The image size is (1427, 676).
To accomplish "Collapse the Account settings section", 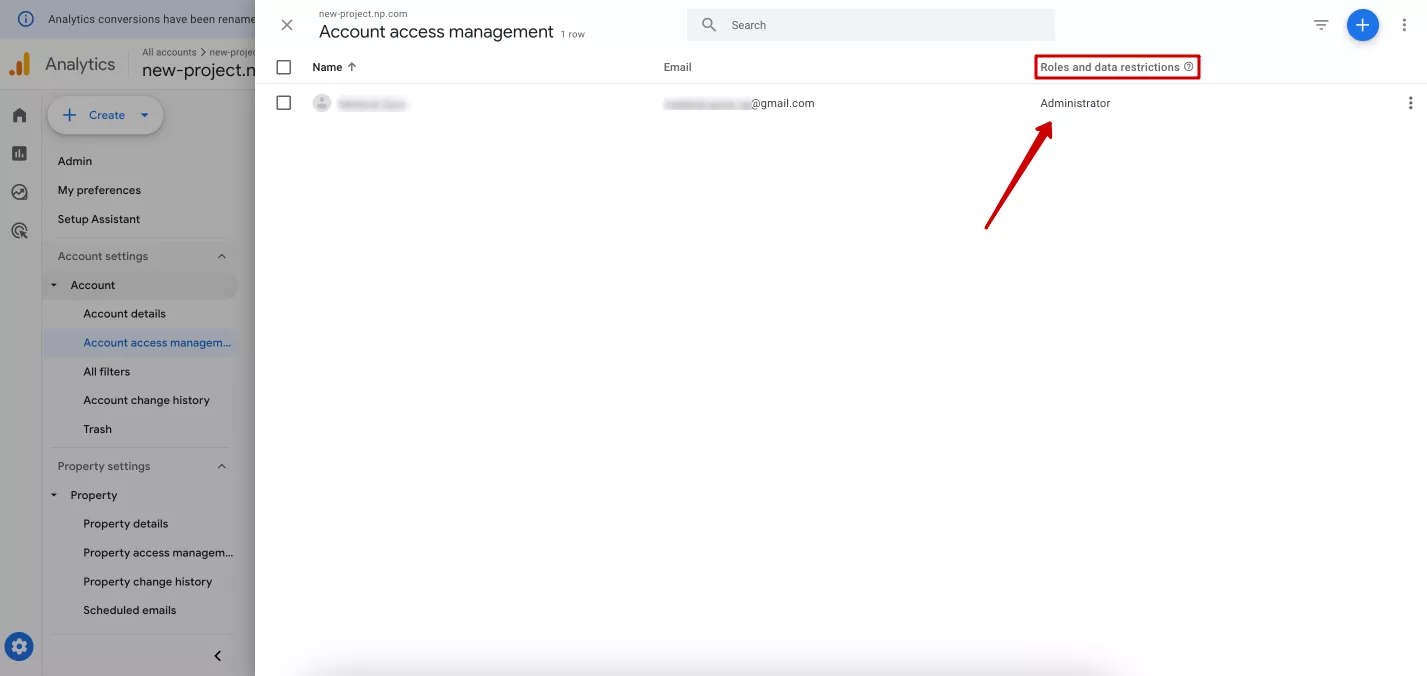I will click(x=222, y=256).
